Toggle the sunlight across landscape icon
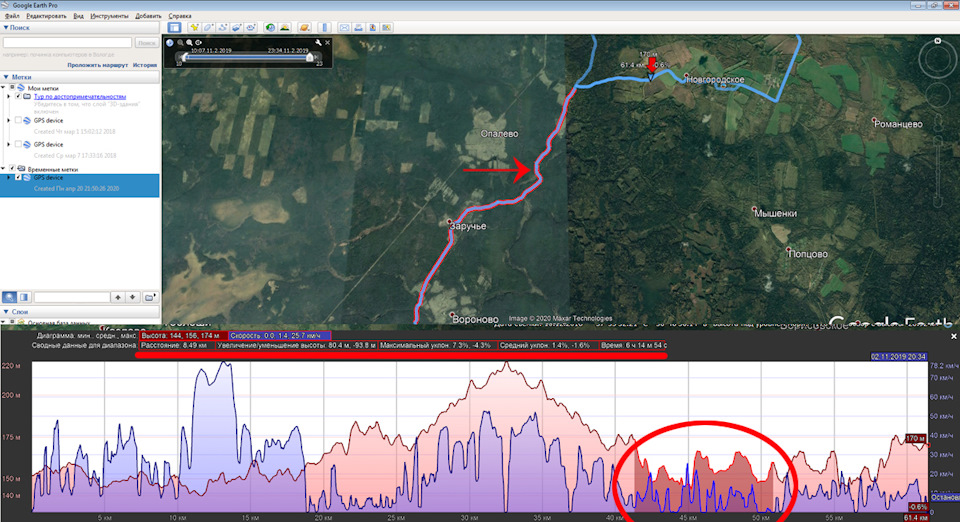The width and height of the screenshot is (960, 522). click(x=285, y=28)
